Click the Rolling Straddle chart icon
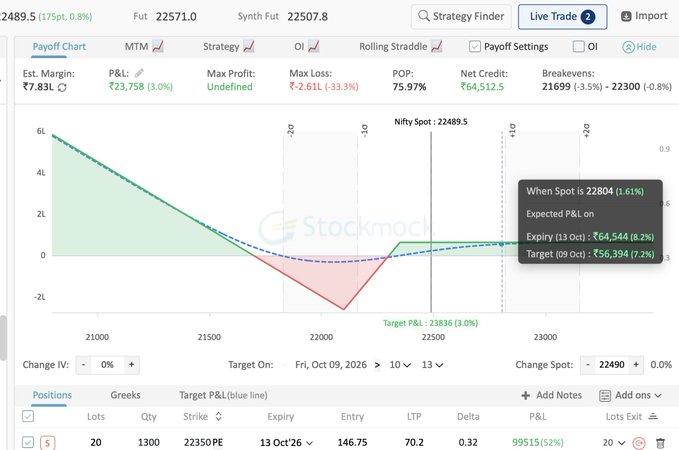The image size is (679, 450). click(437, 46)
